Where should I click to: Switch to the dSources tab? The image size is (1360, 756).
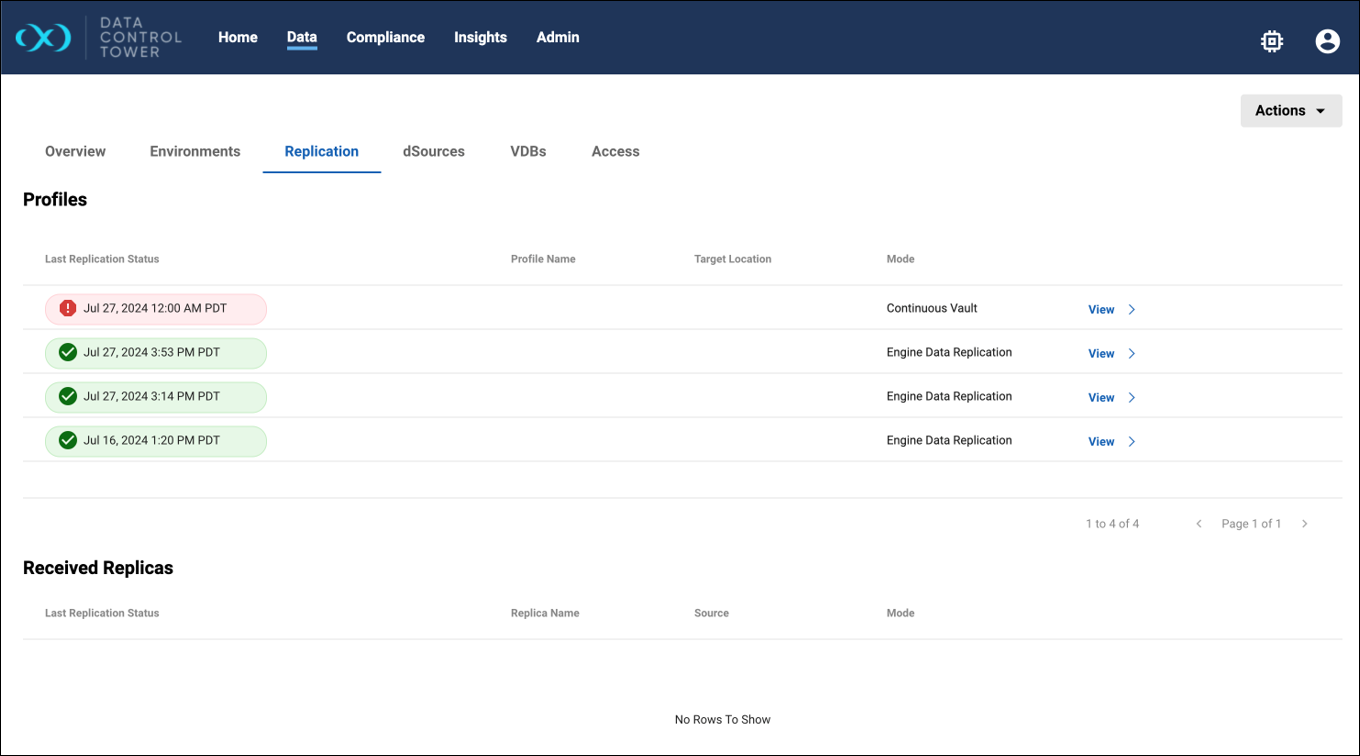(x=433, y=152)
